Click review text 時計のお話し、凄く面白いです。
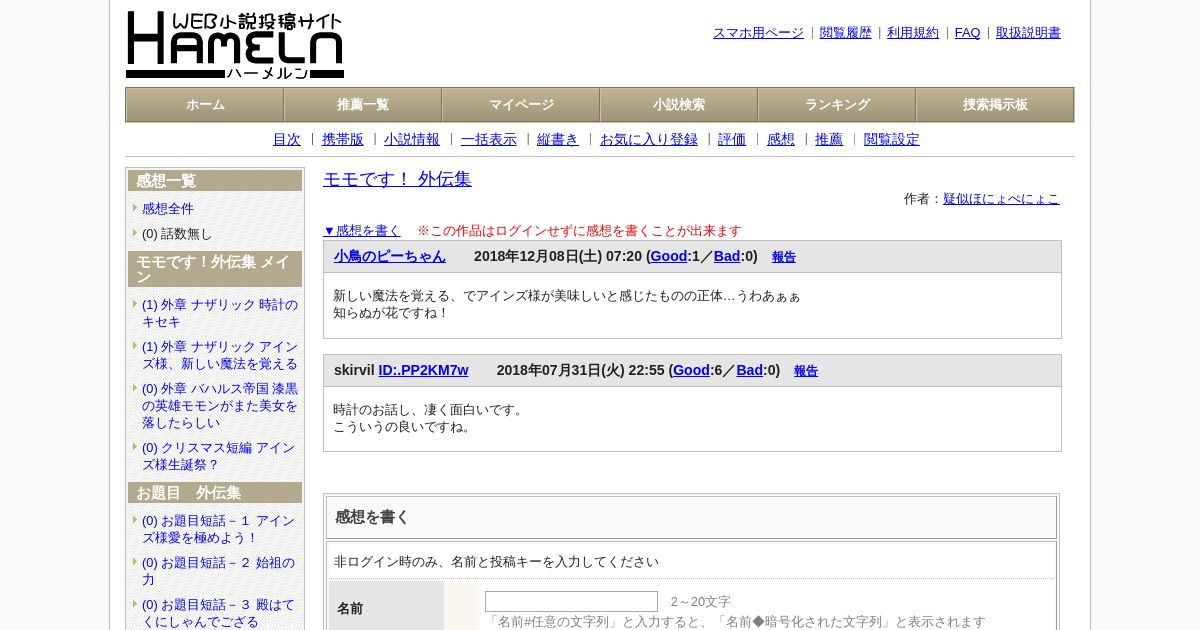 (x=429, y=410)
